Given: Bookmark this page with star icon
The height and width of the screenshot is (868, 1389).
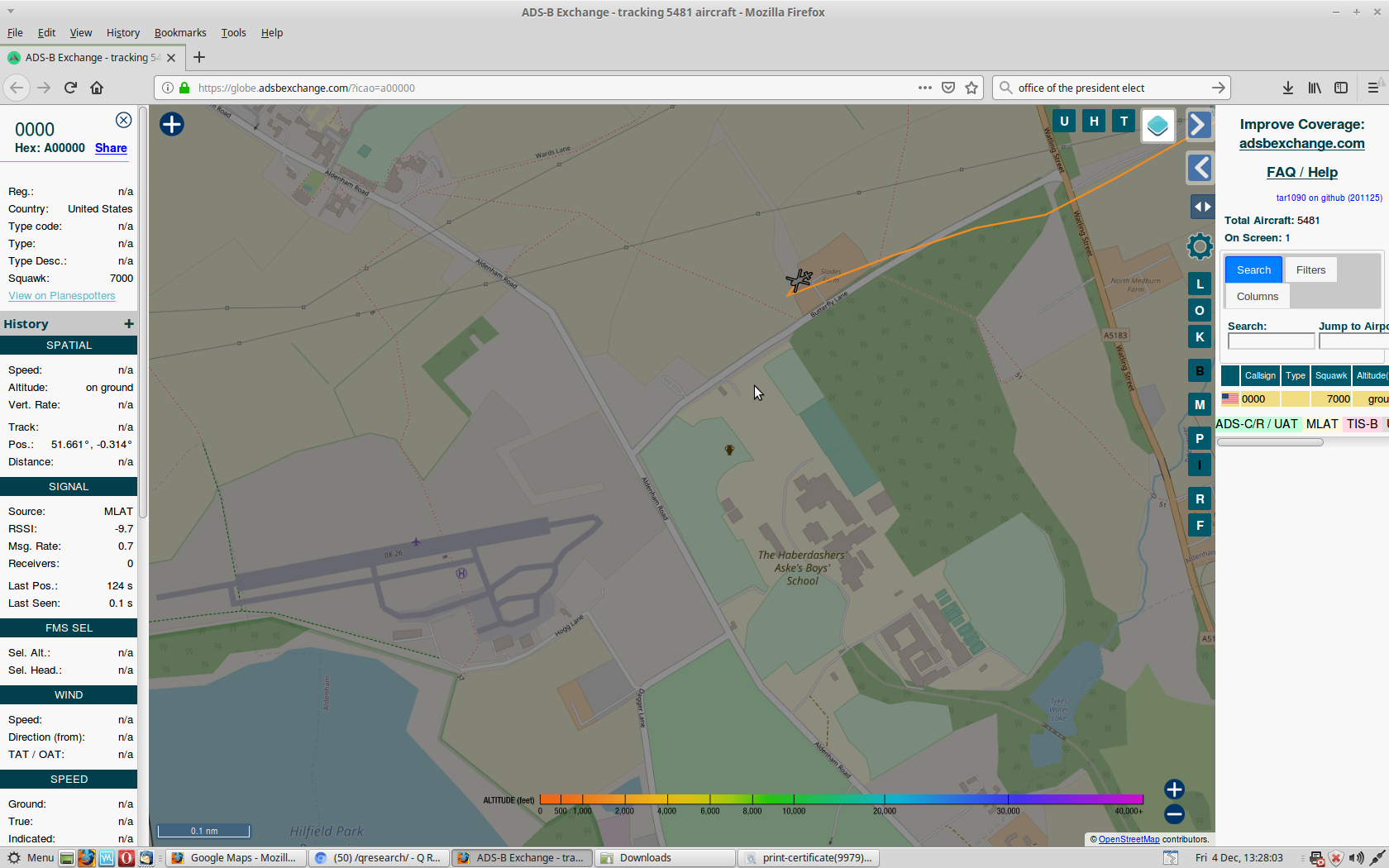Looking at the screenshot, I should click(x=971, y=88).
